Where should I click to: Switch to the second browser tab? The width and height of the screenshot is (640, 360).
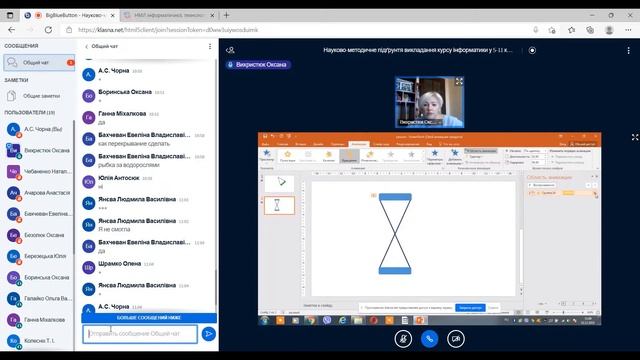[x=169, y=15]
